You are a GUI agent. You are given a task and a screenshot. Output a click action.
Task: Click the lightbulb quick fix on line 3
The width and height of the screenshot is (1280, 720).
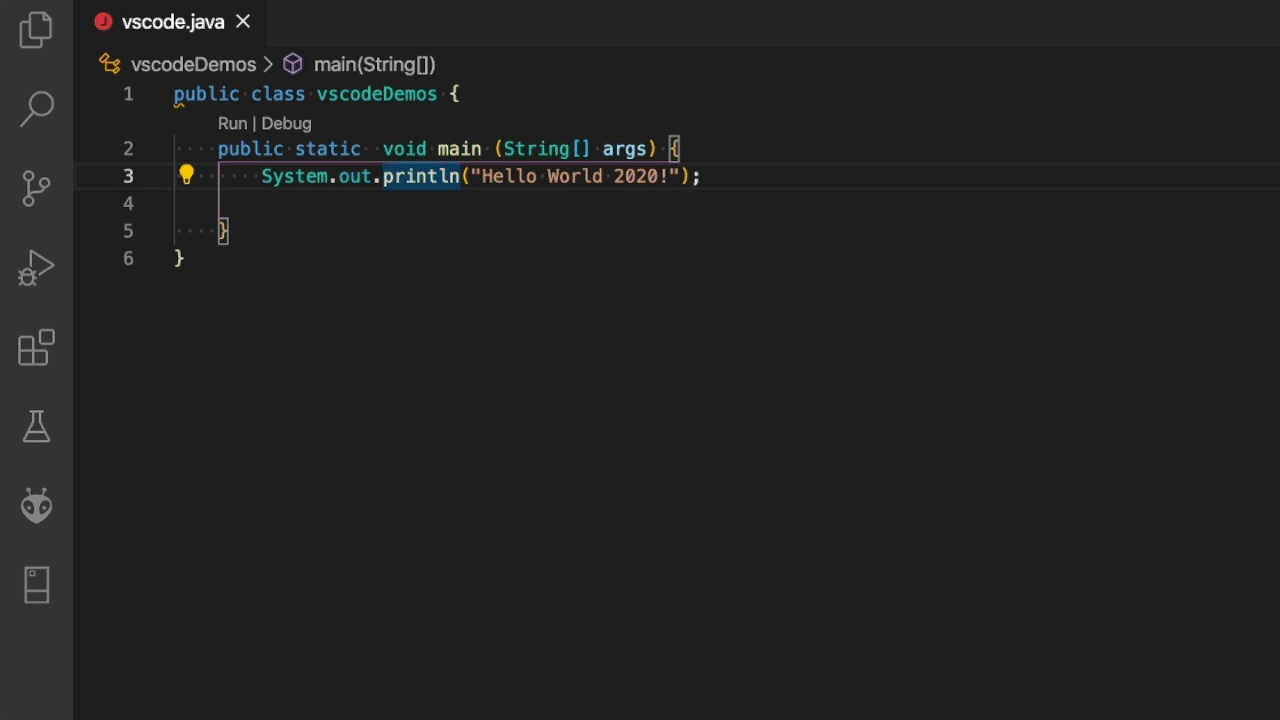pyautogui.click(x=186, y=174)
